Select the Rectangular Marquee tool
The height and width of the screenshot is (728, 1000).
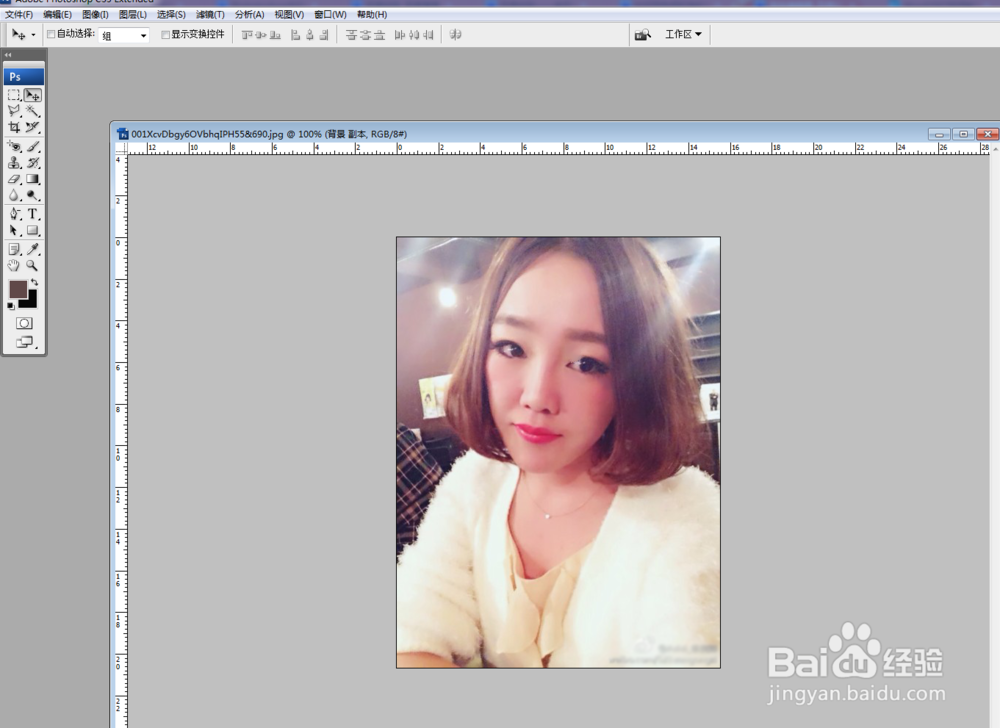tap(14, 95)
